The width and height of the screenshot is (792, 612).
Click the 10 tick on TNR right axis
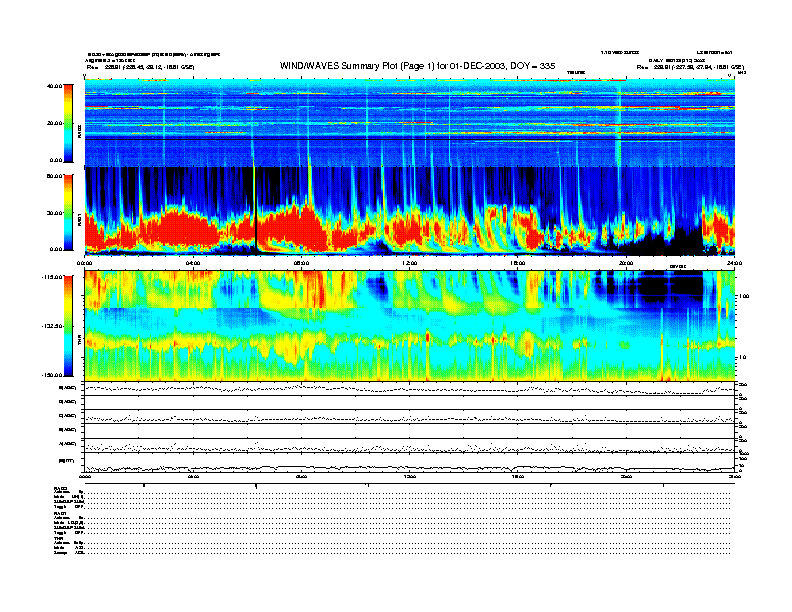[744, 358]
